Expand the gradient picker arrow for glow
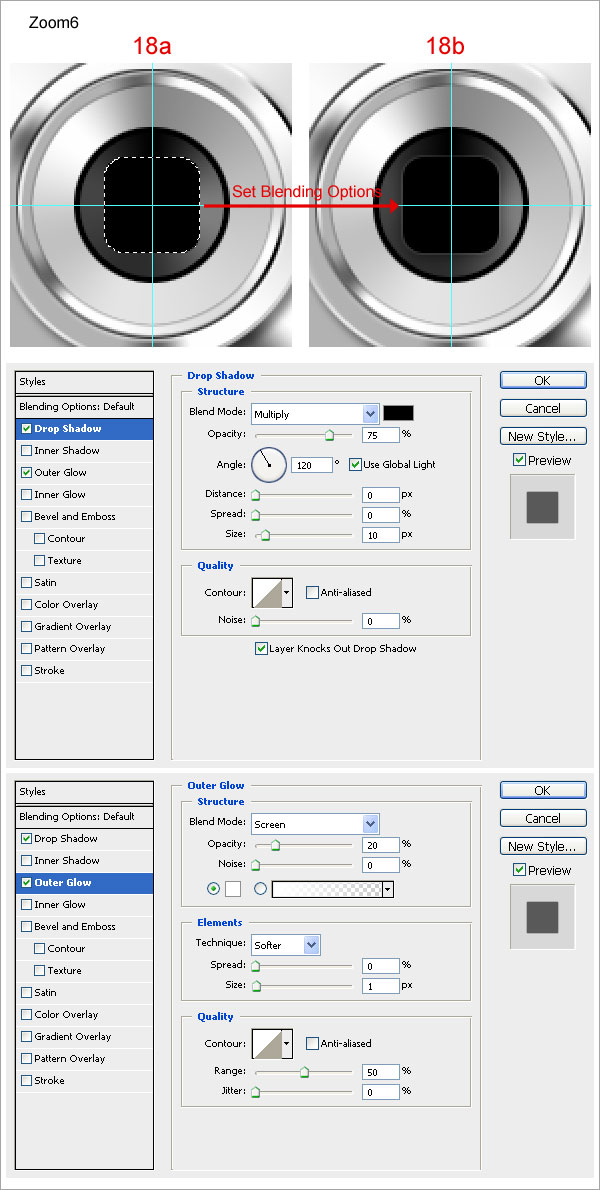Screen dimensions: 600x1190 (388, 889)
